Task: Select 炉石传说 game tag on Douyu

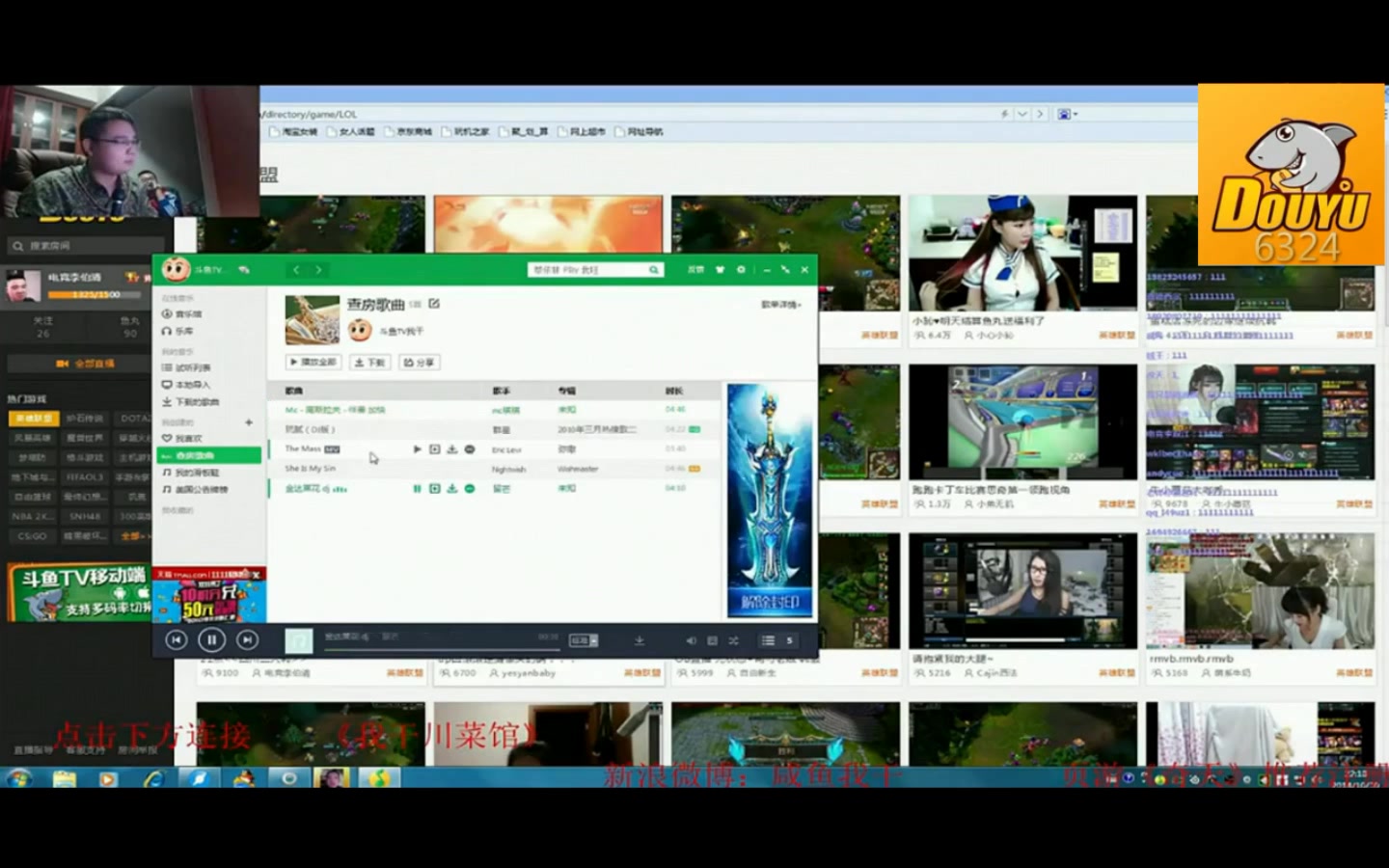Action: [x=84, y=419]
